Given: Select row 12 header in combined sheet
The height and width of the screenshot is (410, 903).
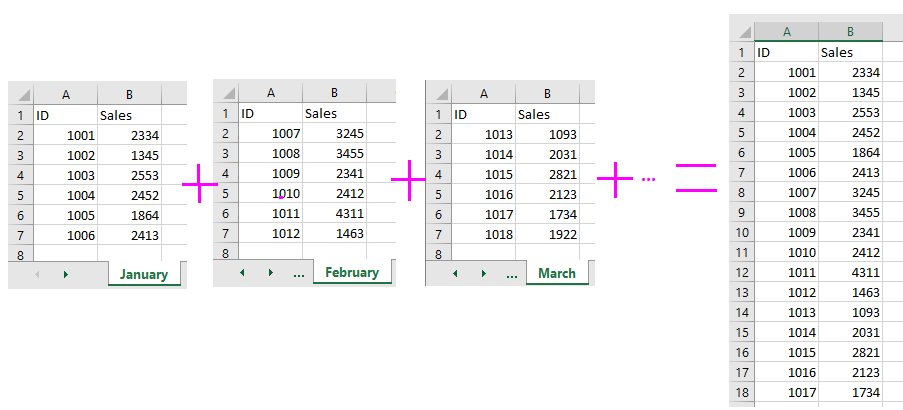Looking at the screenshot, I should click(x=742, y=272).
